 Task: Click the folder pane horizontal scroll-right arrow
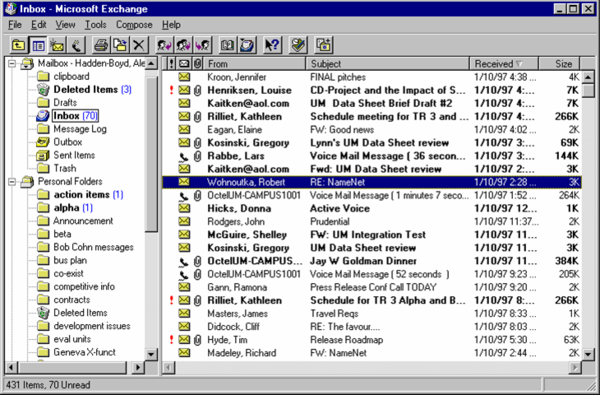pos(138,368)
